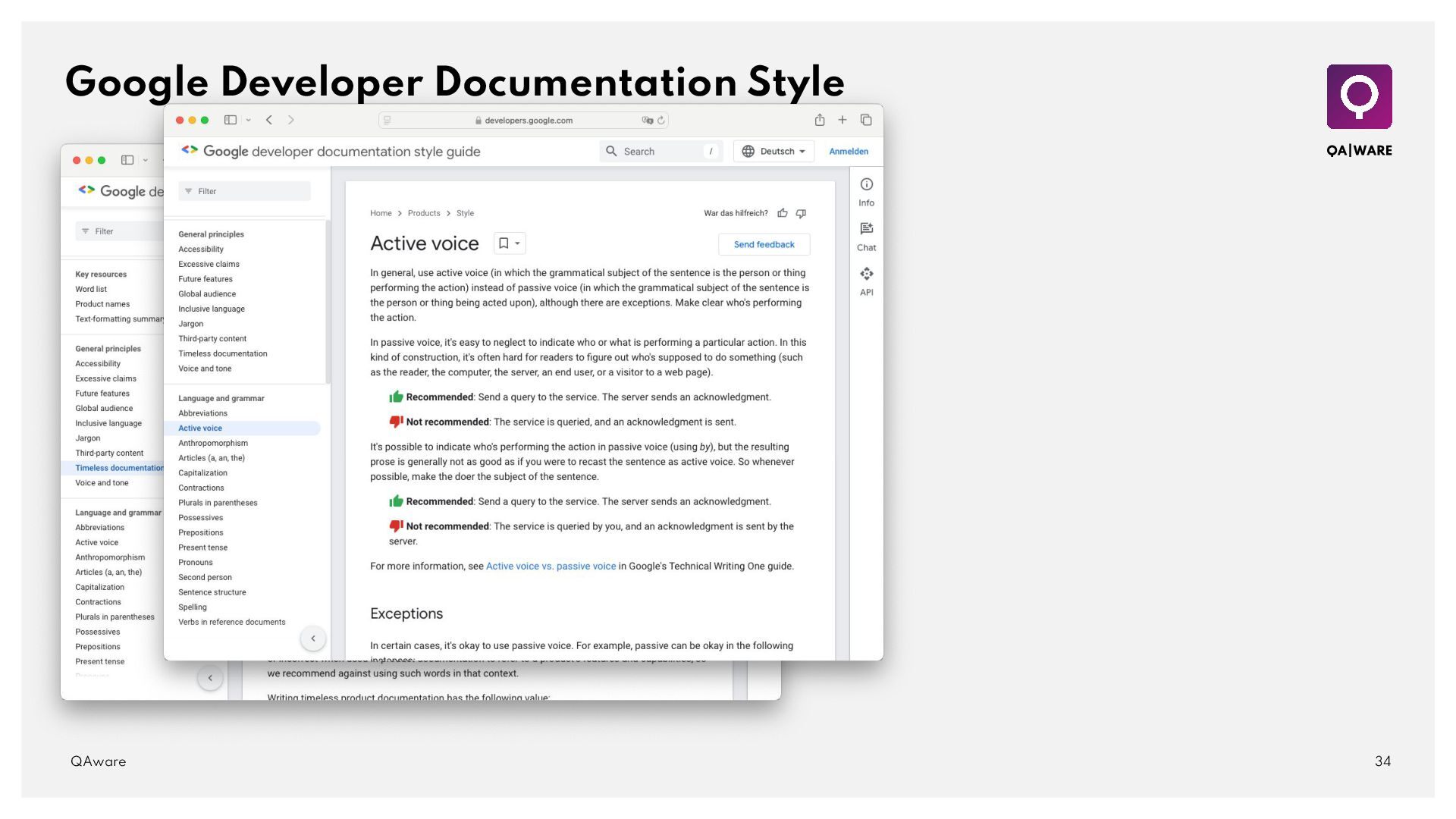The width and height of the screenshot is (1456, 819).
Task: Open Active voice vs. passive voice link
Action: [551, 566]
